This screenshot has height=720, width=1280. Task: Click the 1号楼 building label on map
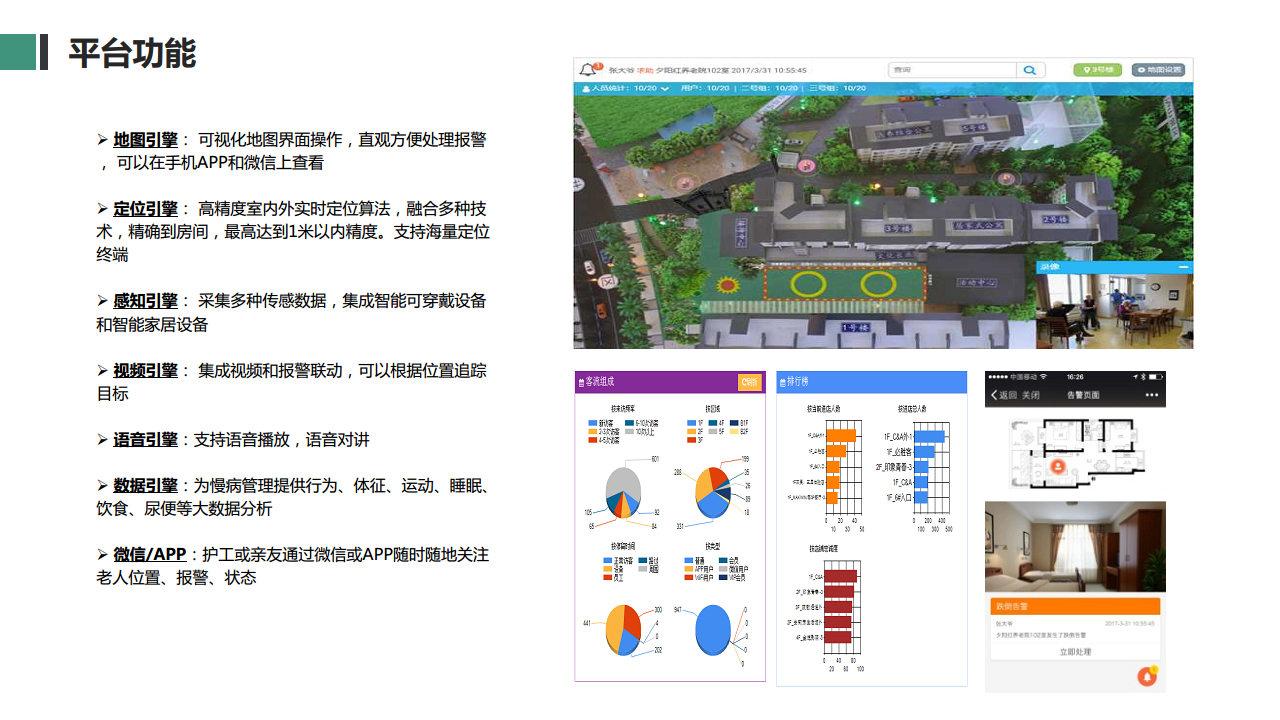click(855, 327)
